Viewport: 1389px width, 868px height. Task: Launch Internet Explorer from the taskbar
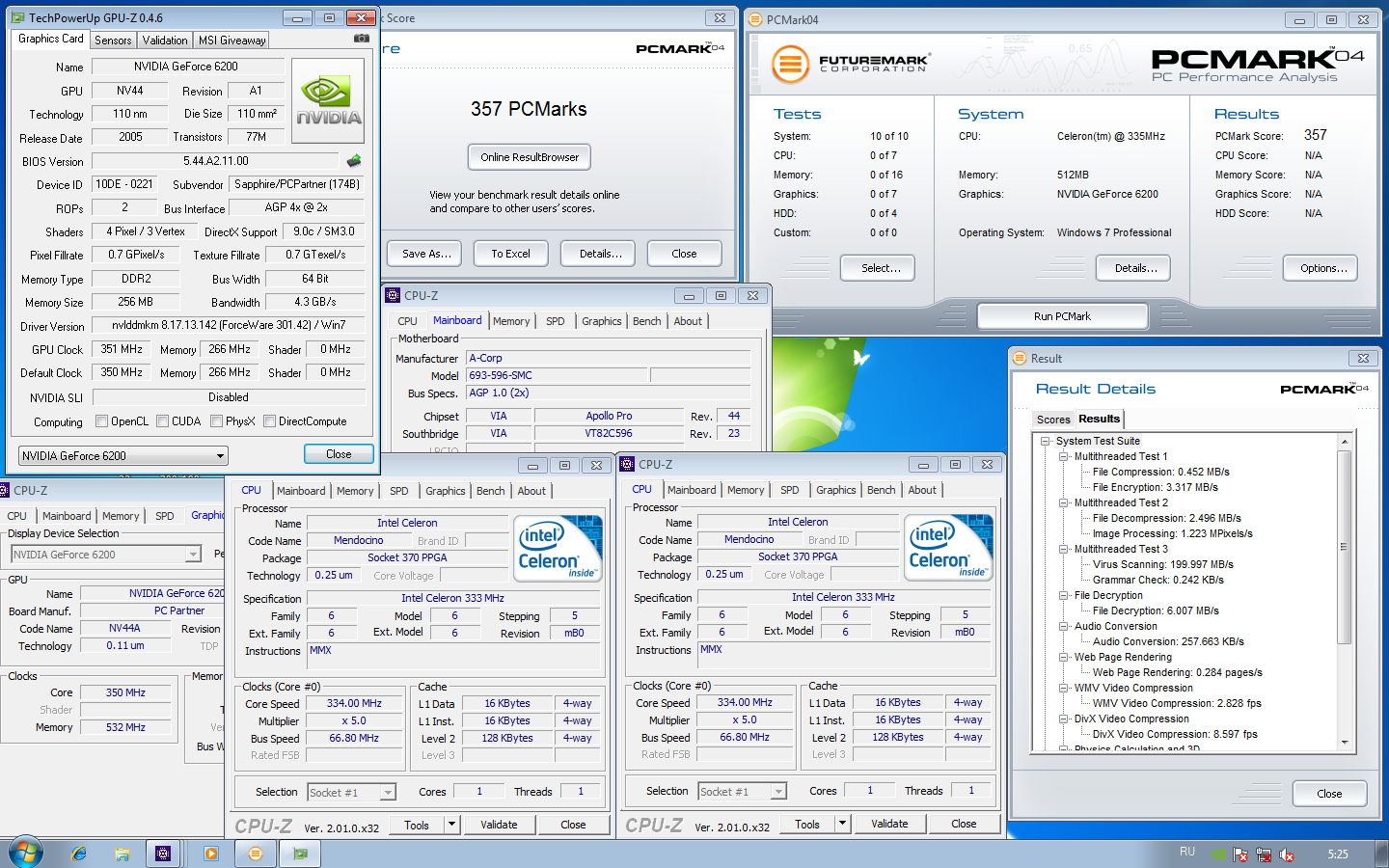[78, 854]
